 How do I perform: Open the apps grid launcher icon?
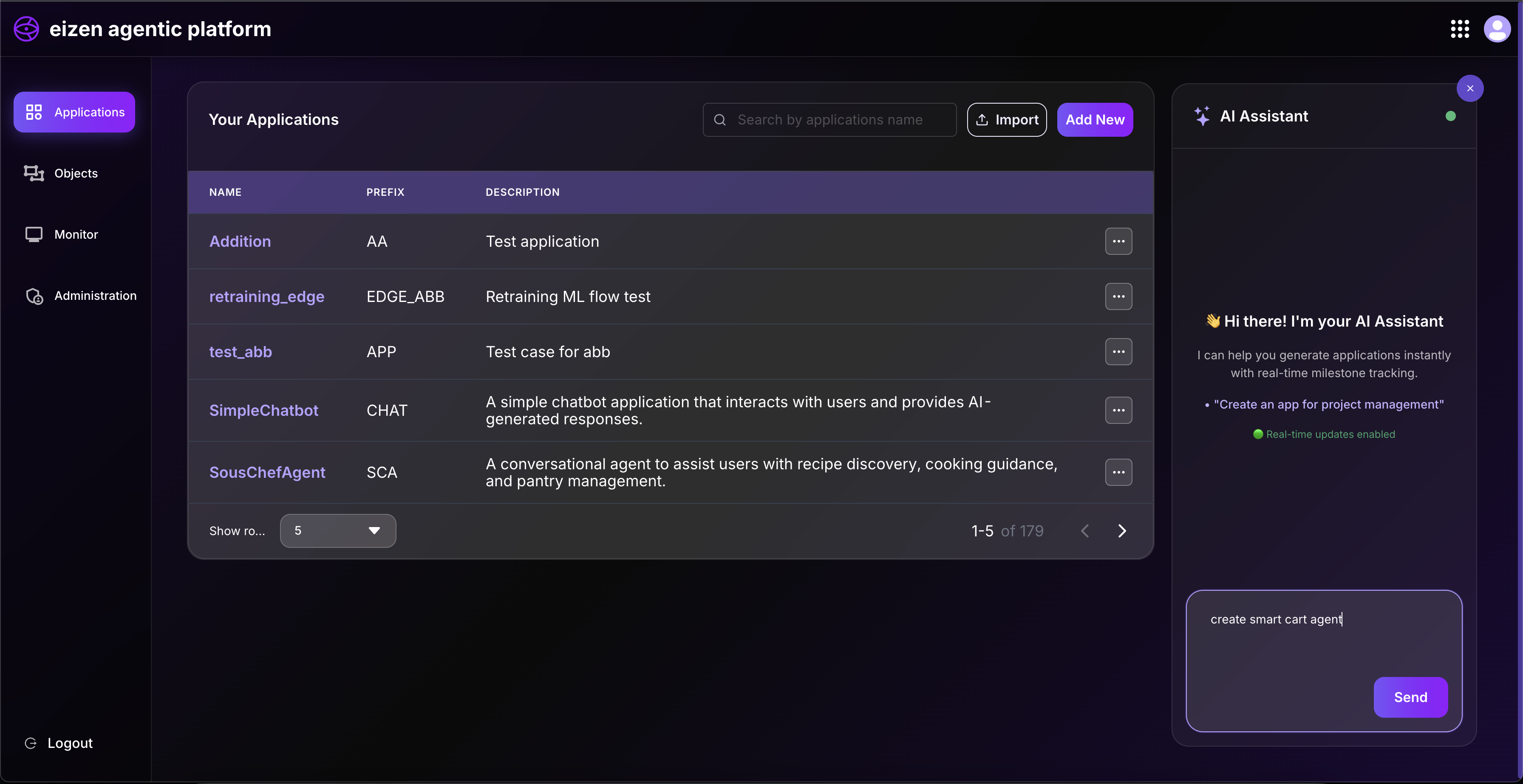(x=1459, y=29)
